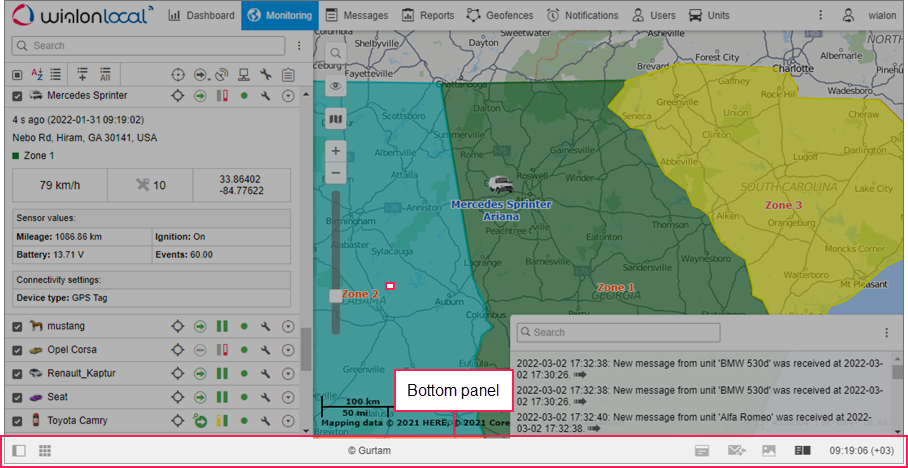The height and width of the screenshot is (468, 908).
Task: Click the unit Search field in left panel
Action: click(148, 46)
